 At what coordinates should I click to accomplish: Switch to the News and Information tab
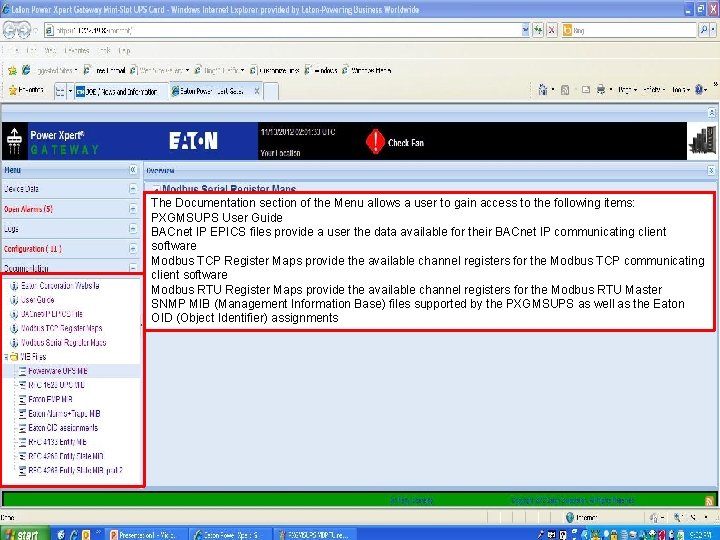click(x=121, y=91)
